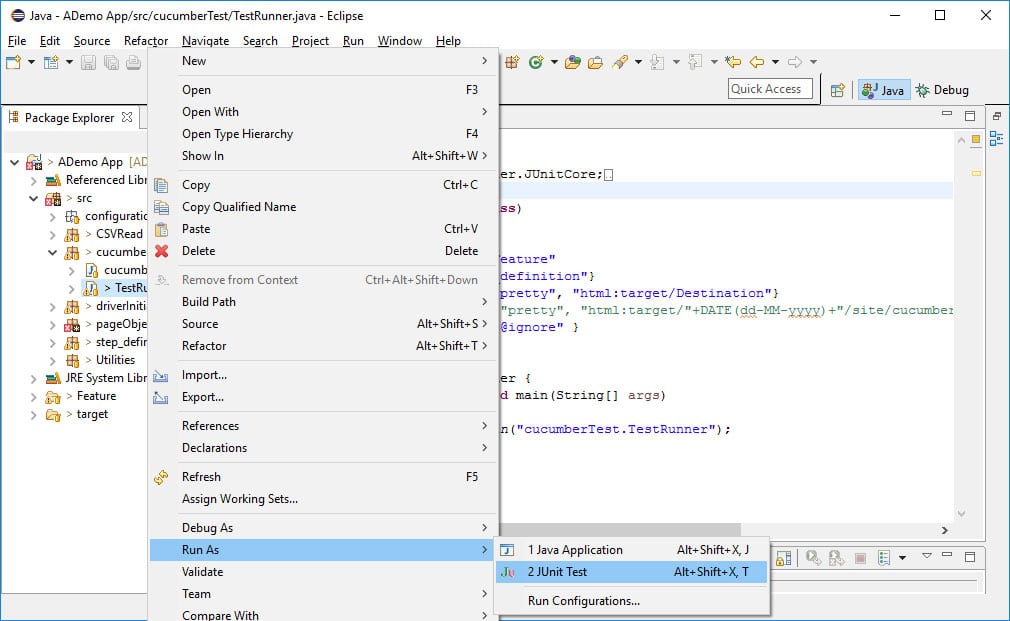Image resolution: width=1010 pixels, height=621 pixels.
Task: Switch to the Java perspective
Action: (884, 90)
